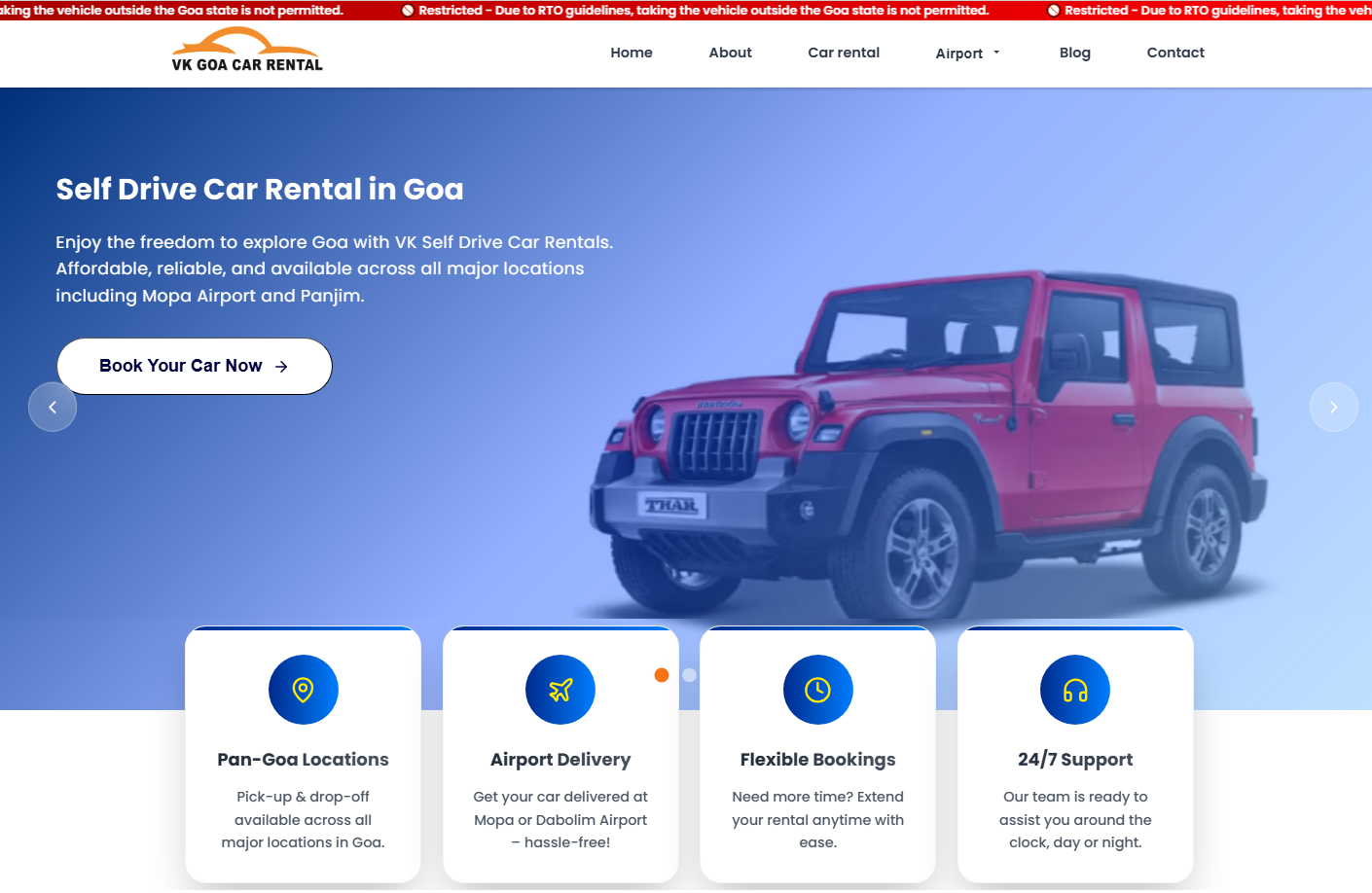
Task: Click the arrow icon in Book Your Car Now
Action: pos(281,367)
